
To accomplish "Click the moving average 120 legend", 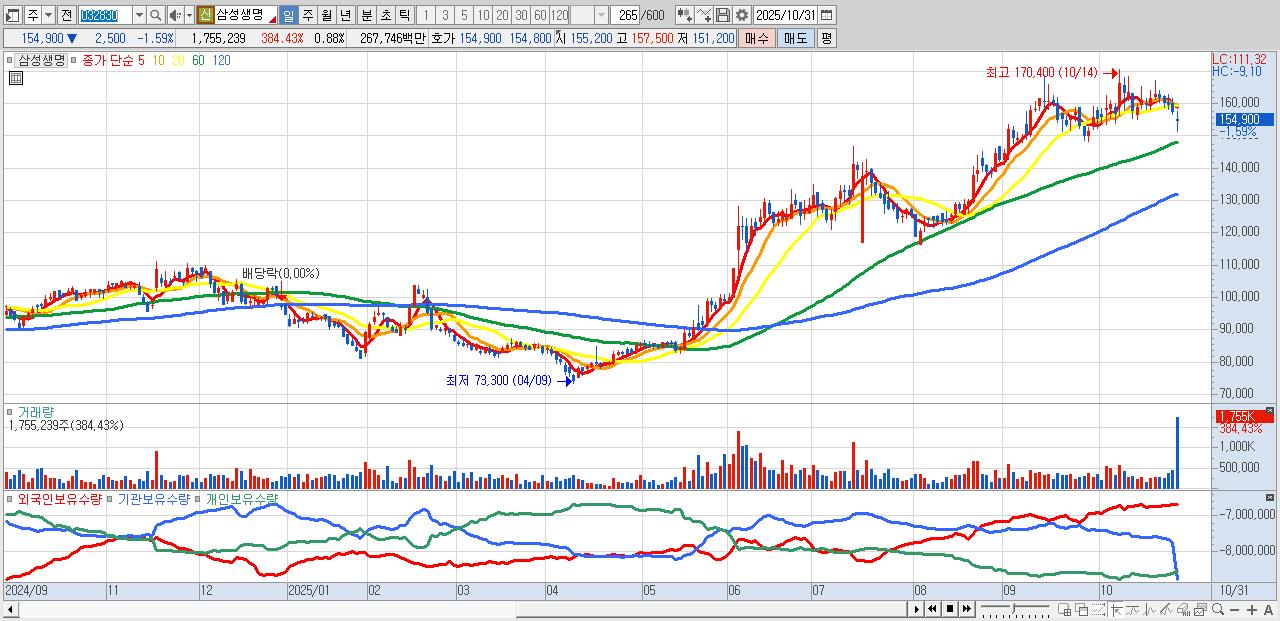I will 221,60.
